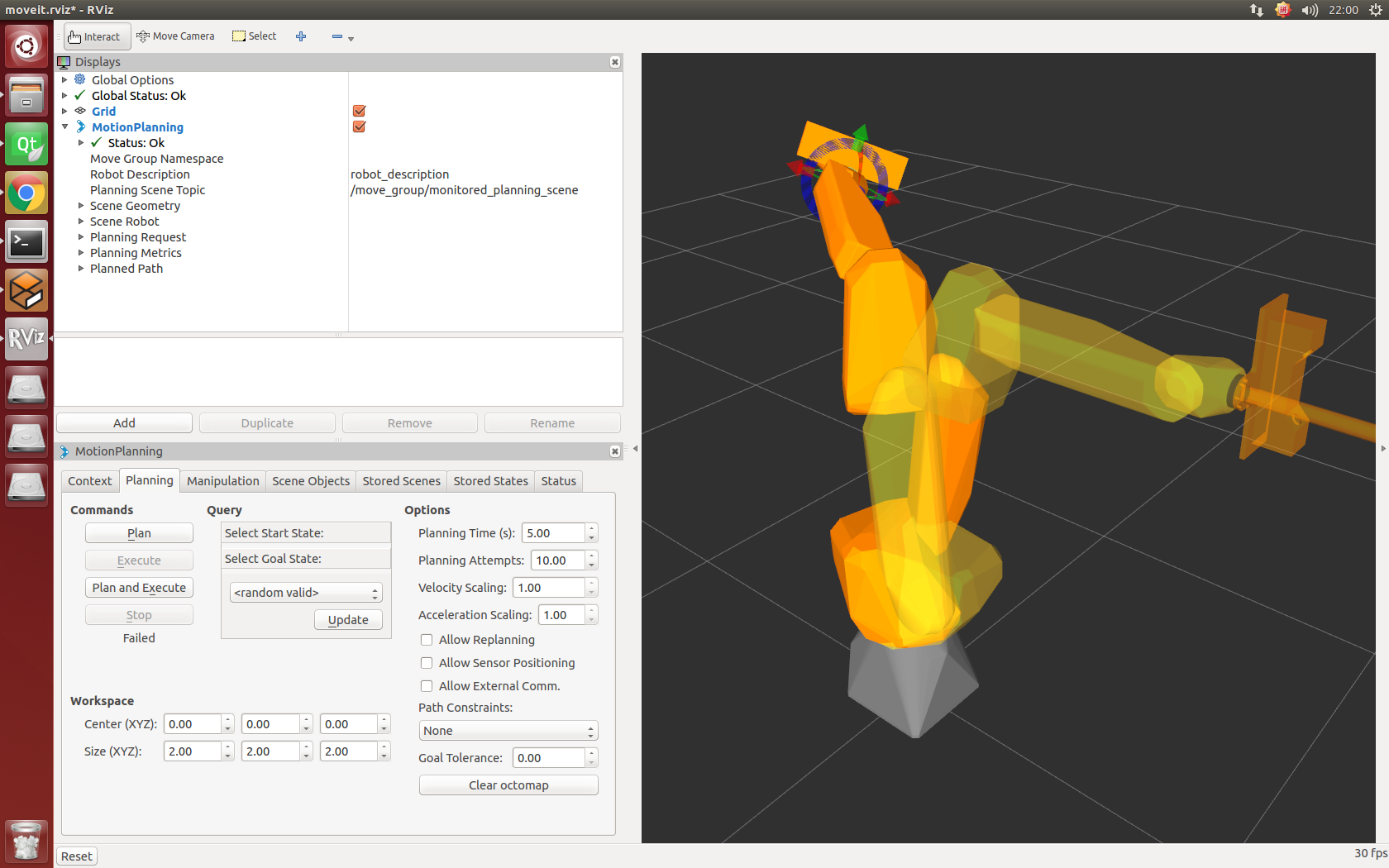
Task: Open the Terminal dock icon
Action: 26,242
